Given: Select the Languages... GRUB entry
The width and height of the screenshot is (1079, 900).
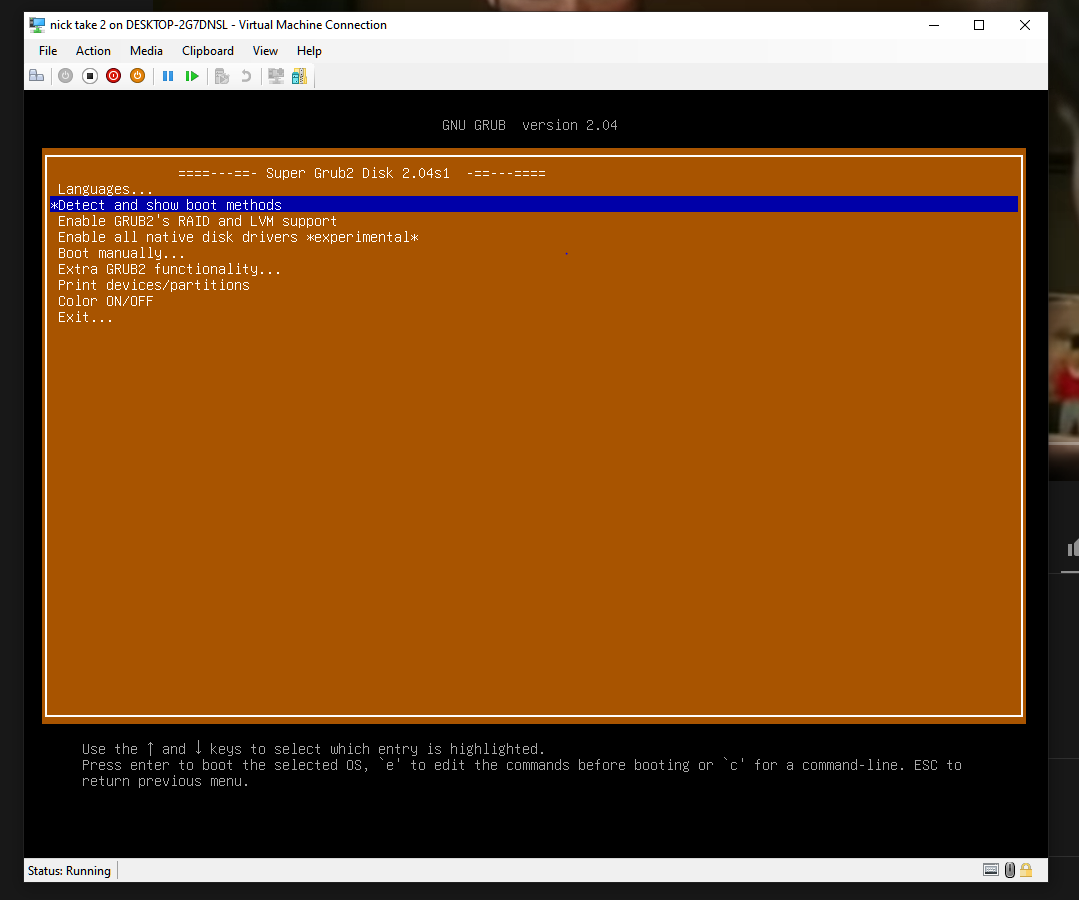Looking at the screenshot, I should click(x=534, y=189).
